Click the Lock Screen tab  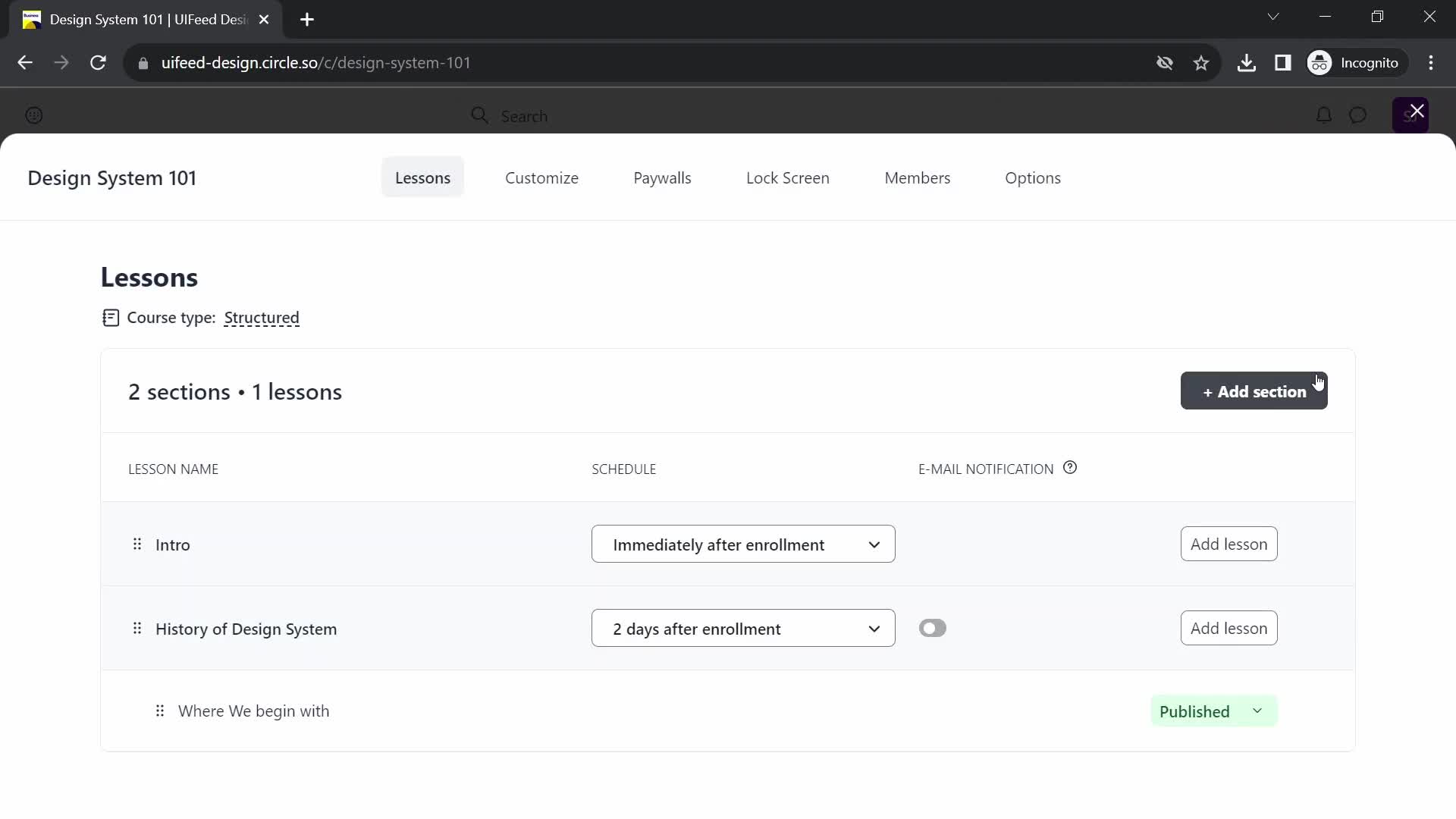point(789,178)
